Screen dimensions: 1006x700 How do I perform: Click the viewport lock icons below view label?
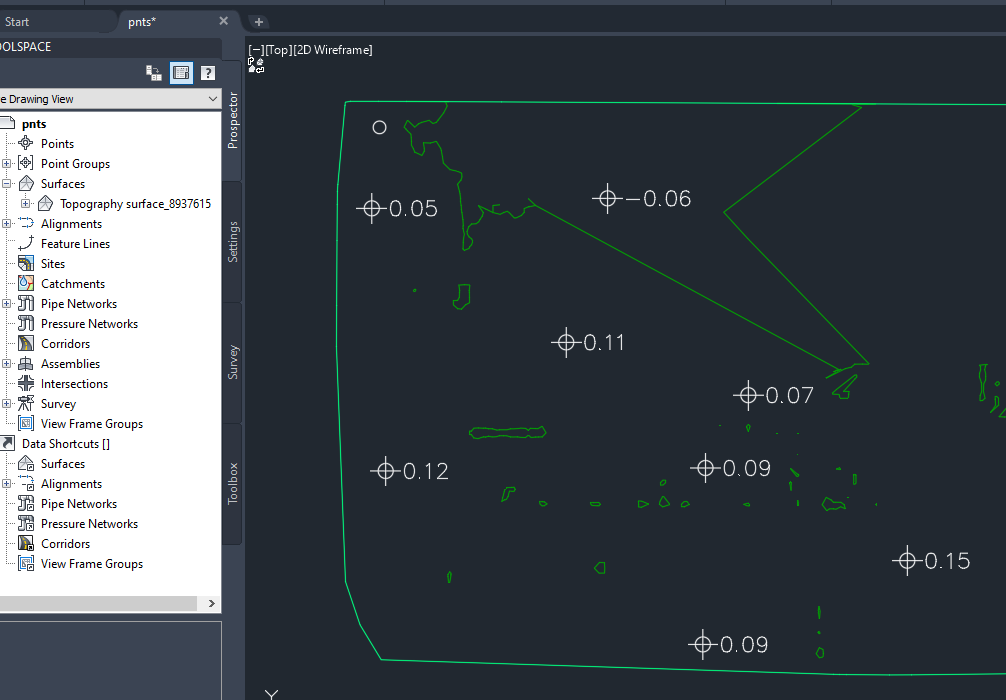point(256,65)
